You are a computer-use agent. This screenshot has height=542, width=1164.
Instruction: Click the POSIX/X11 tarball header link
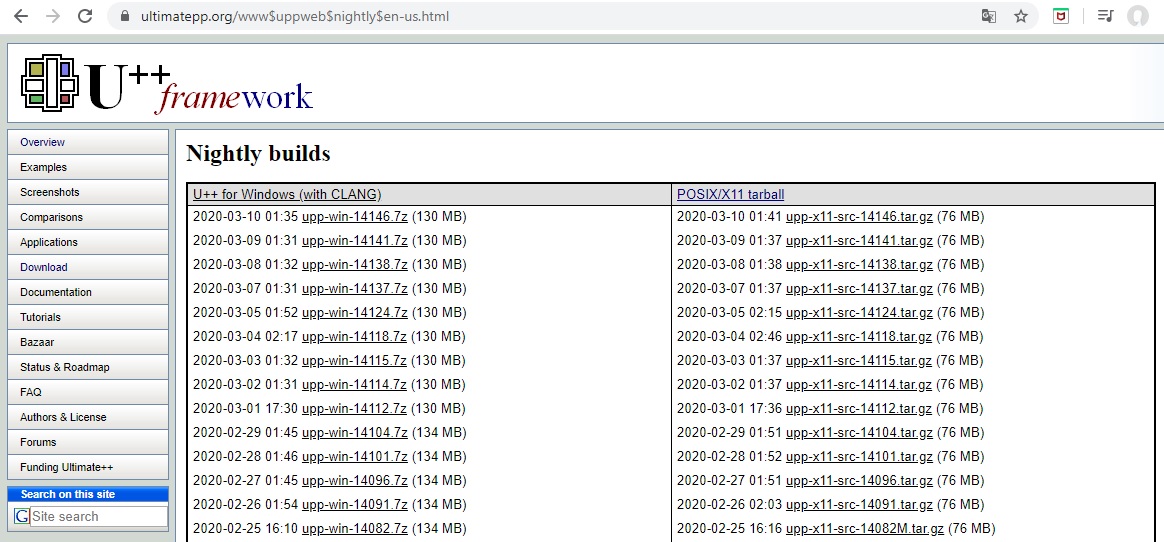(730, 194)
